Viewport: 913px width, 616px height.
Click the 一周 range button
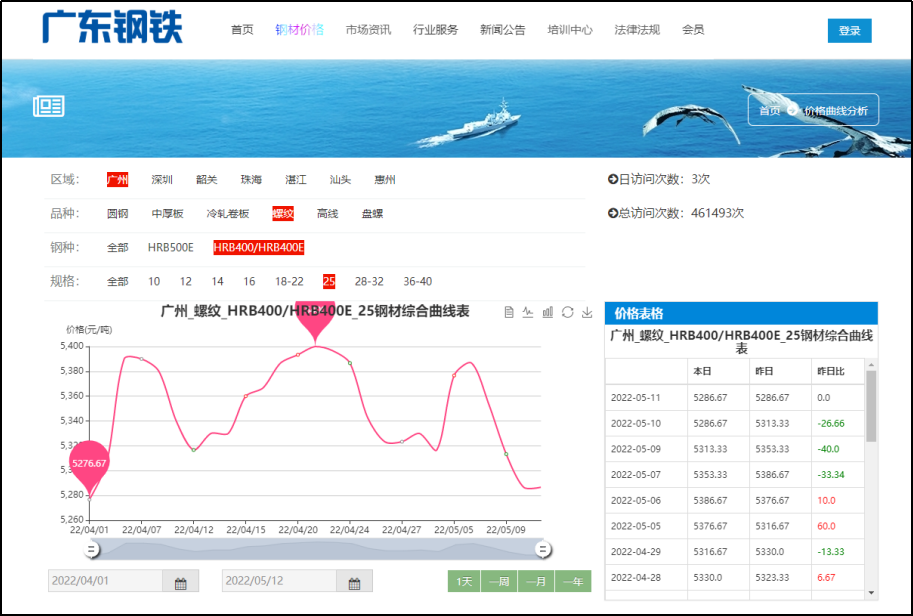click(500, 581)
